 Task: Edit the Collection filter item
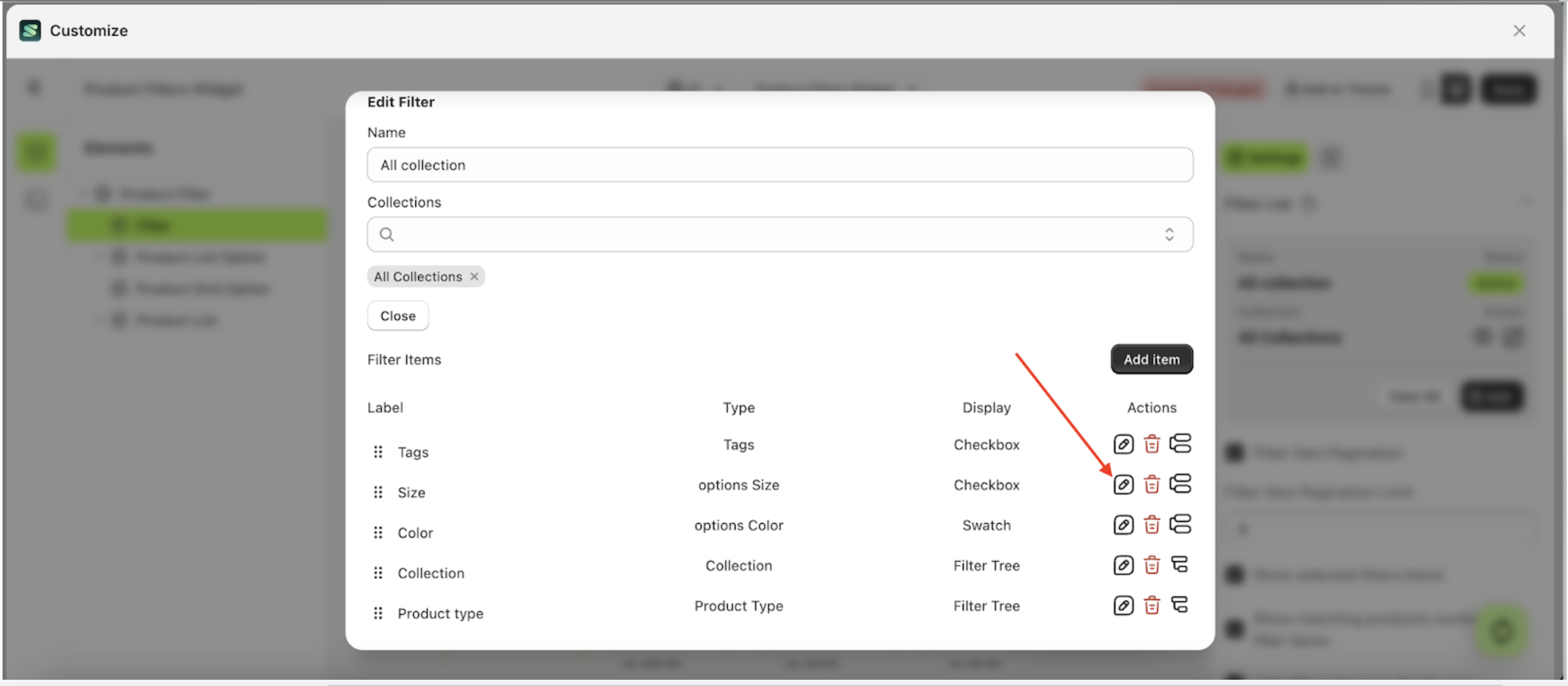pyautogui.click(x=1123, y=565)
